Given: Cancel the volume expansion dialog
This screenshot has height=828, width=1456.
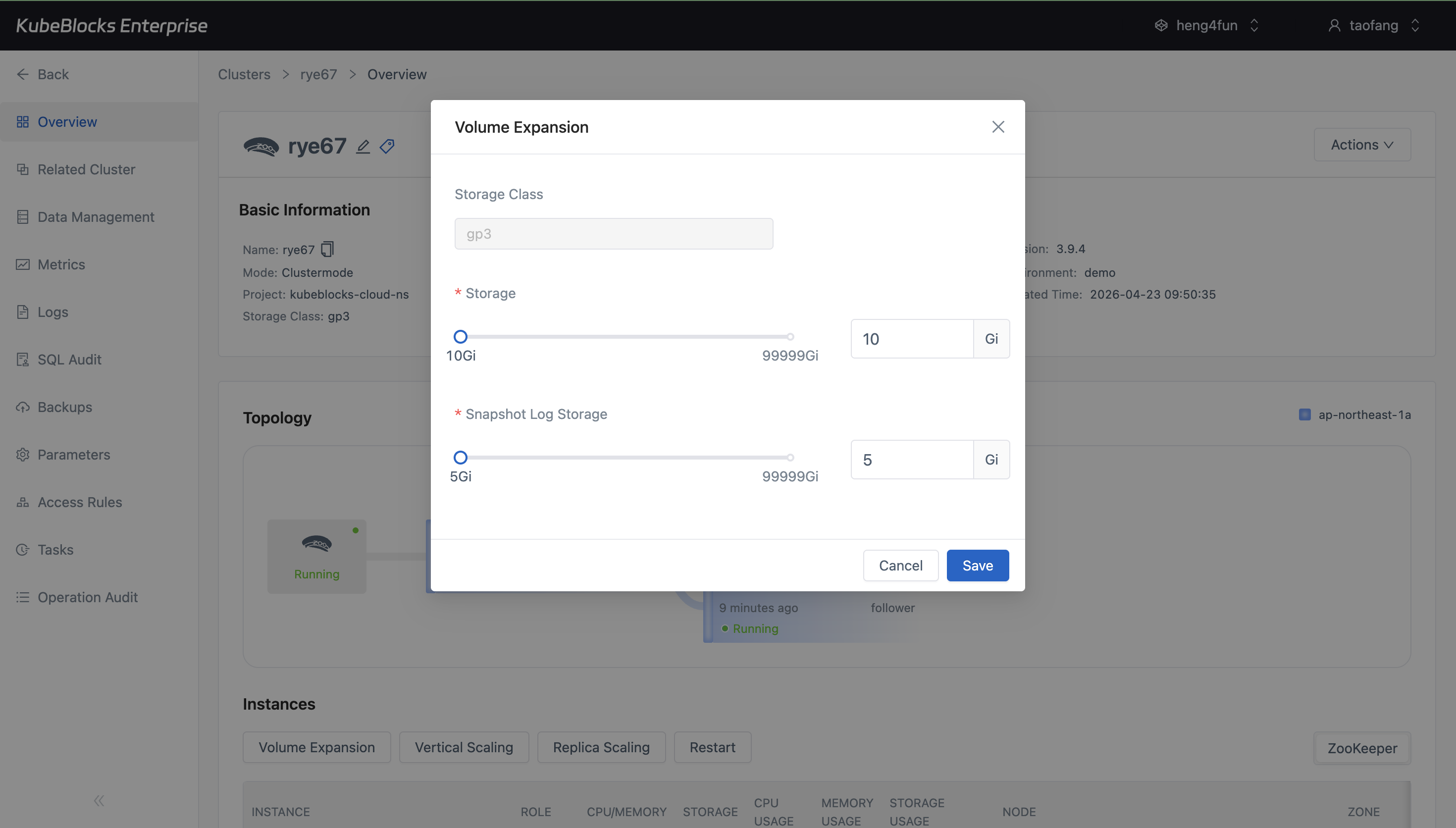Looking at the screenshot, I should tap(900, 565).
